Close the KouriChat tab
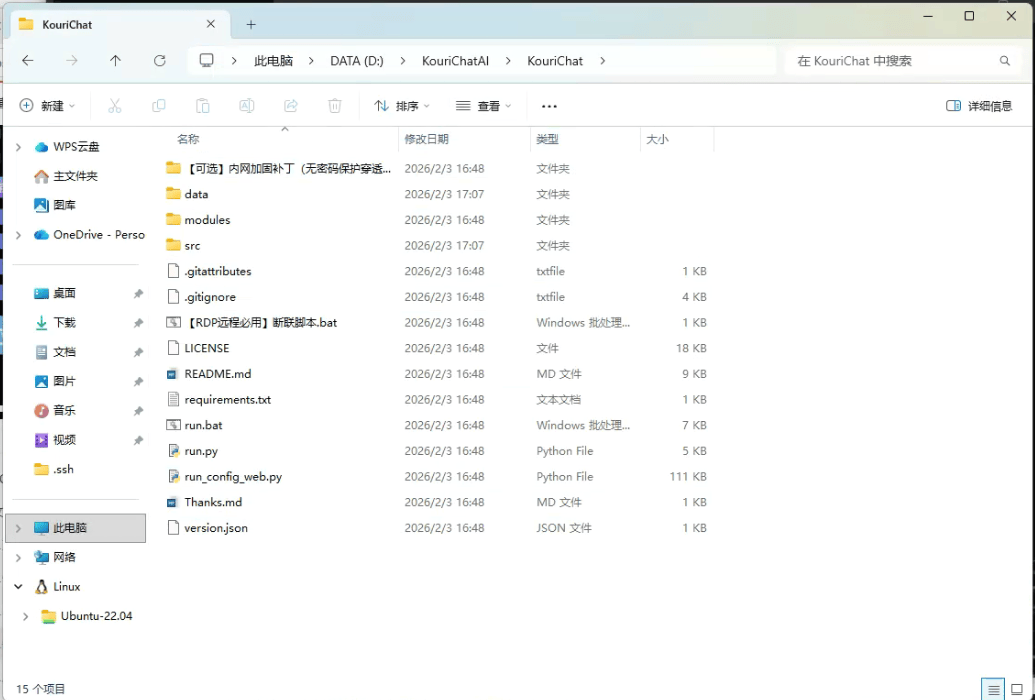Screen dimensions: 1035x700 (211, 24)
